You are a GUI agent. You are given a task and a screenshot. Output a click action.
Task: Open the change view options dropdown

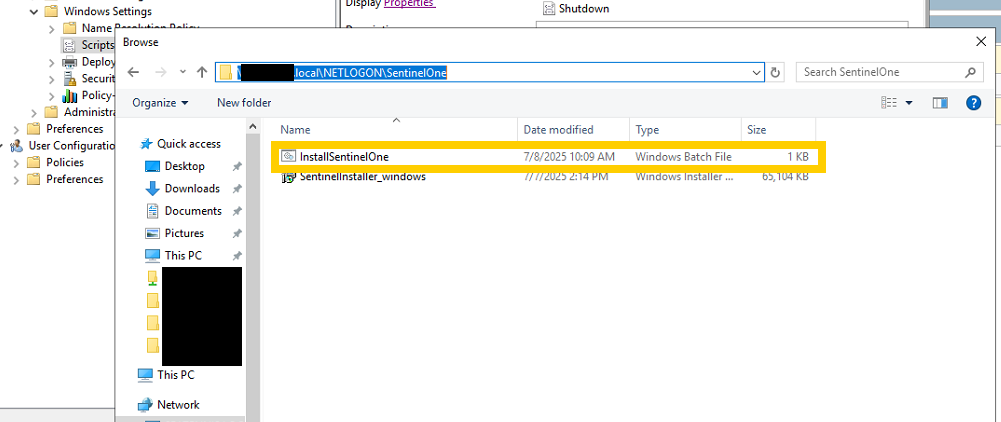909,103
